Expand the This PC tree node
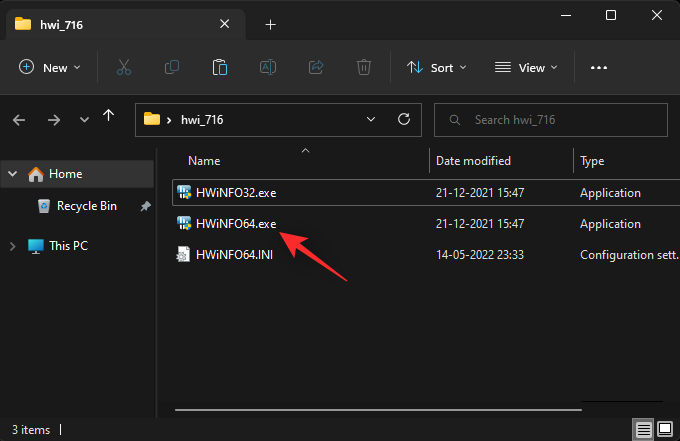This screenshot has width=680, height=441. pos(13,246)
